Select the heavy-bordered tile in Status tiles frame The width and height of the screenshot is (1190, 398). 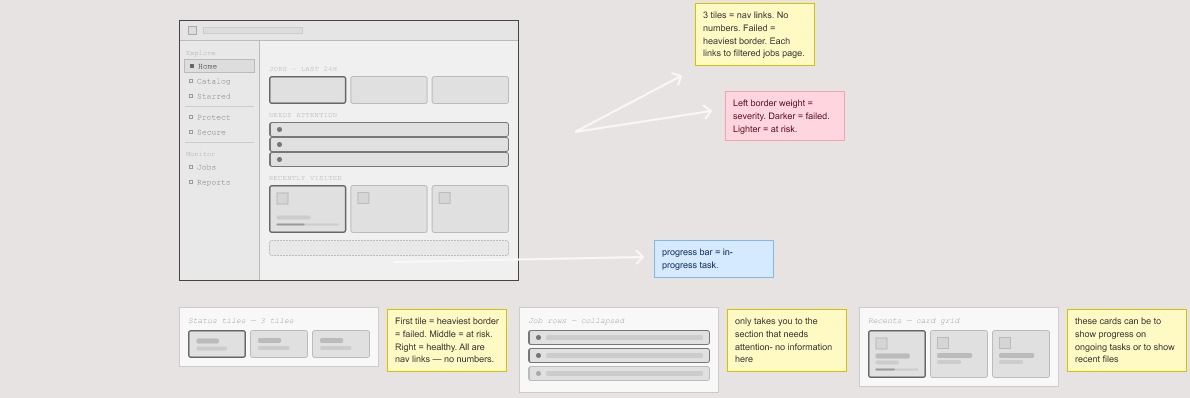click(217, 344)
